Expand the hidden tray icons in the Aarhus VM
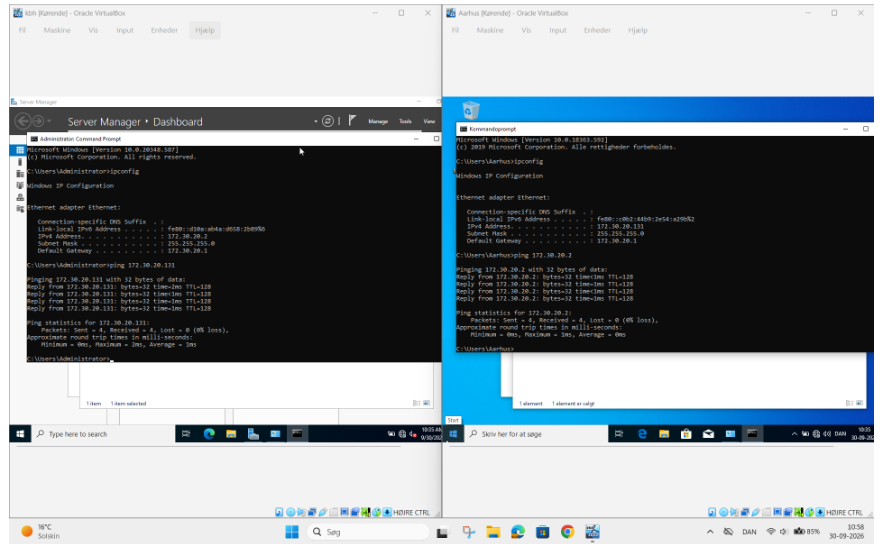The height and width of the screenshot is (551, 886). pyautogui.click(x=794, y=434)
